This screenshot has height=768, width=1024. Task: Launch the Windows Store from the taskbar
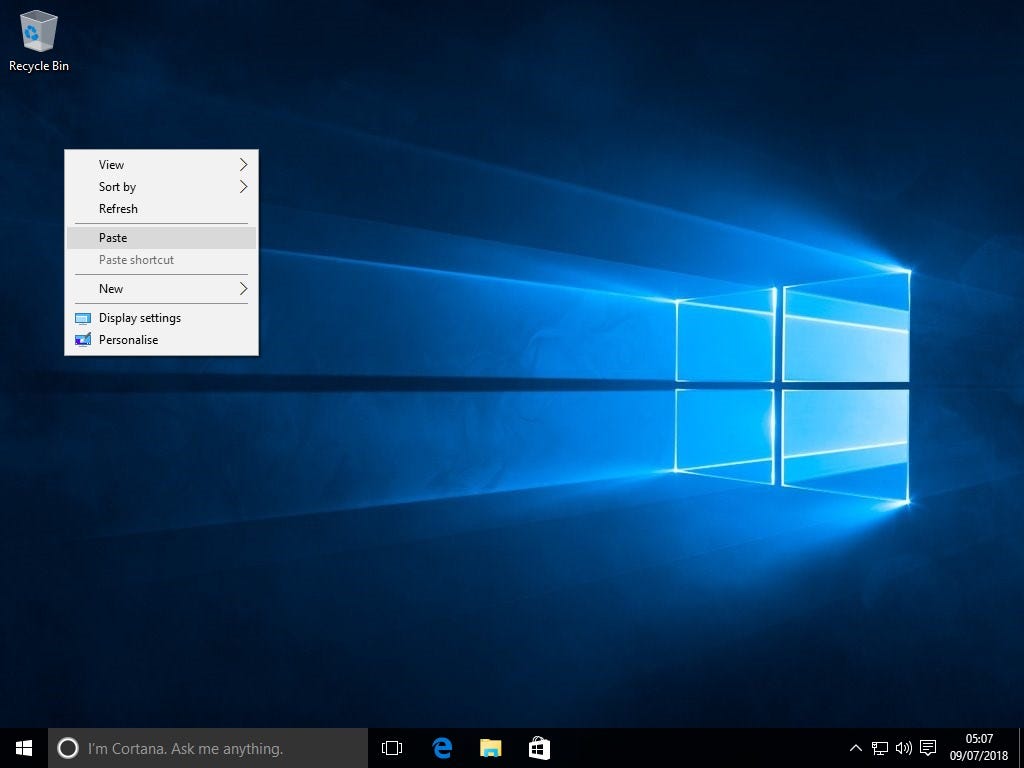point(539,748)
